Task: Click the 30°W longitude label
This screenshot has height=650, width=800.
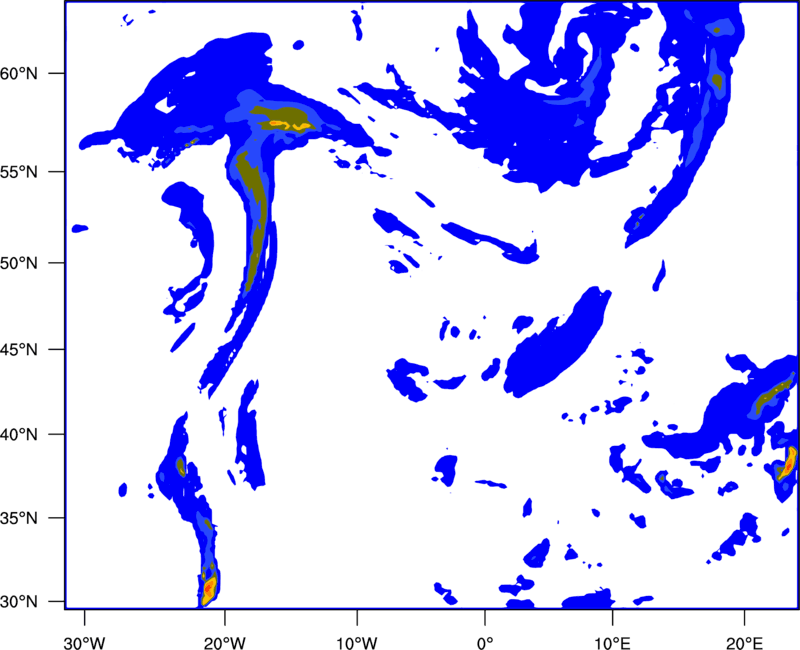Action: pyautogui.click(x=84, y=643)
